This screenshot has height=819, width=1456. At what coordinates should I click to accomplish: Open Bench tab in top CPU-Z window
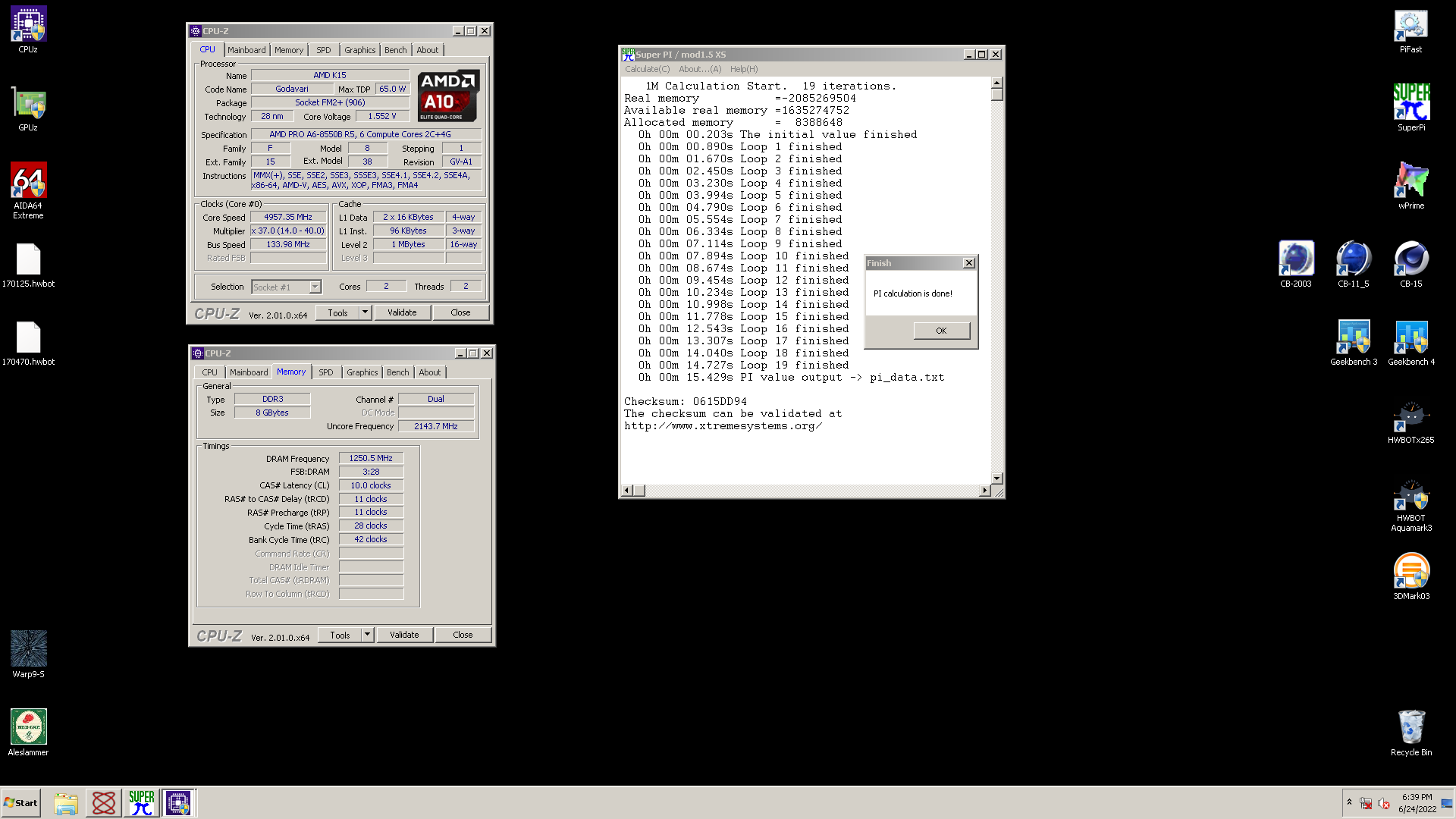395,50
